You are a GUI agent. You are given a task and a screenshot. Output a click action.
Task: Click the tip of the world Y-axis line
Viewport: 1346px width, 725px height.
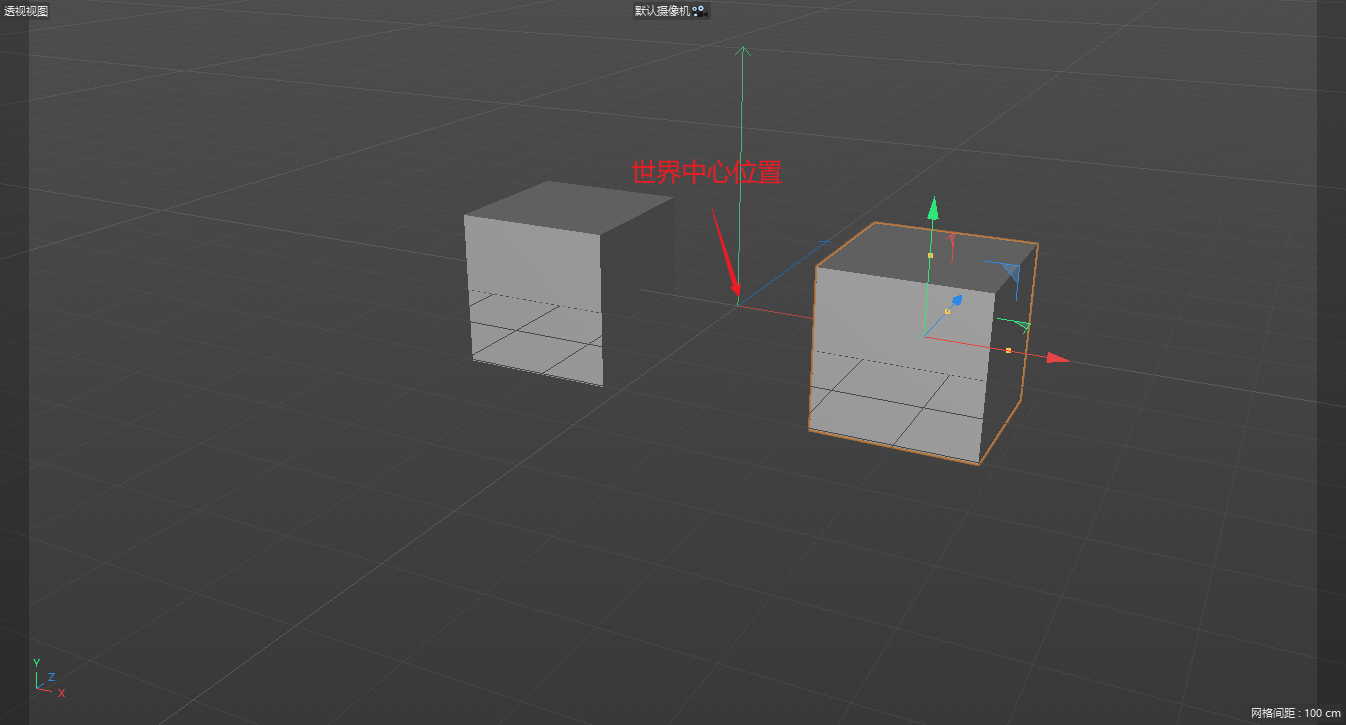tap(742, 47)
